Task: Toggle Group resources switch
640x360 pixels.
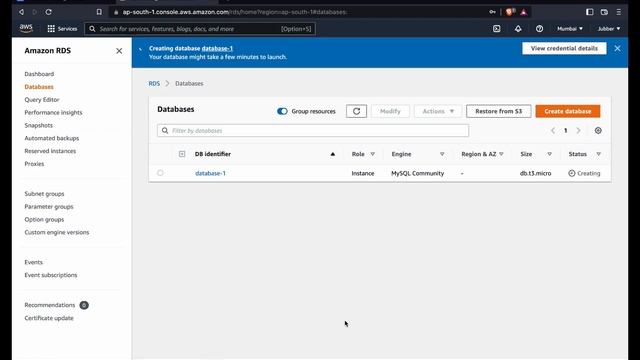Action: point(282,111)
